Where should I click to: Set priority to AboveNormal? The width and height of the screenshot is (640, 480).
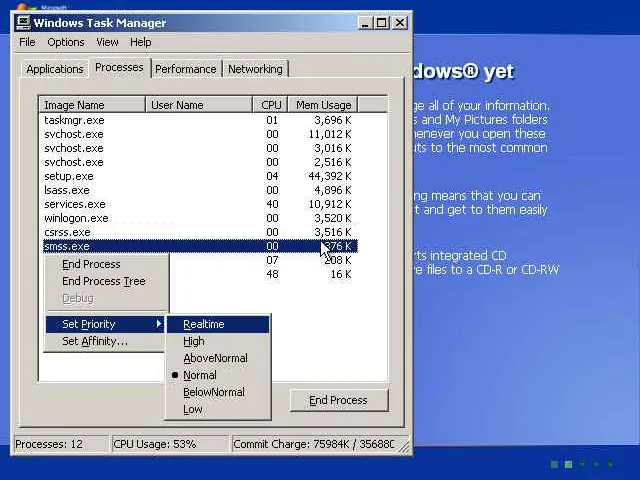218,358
